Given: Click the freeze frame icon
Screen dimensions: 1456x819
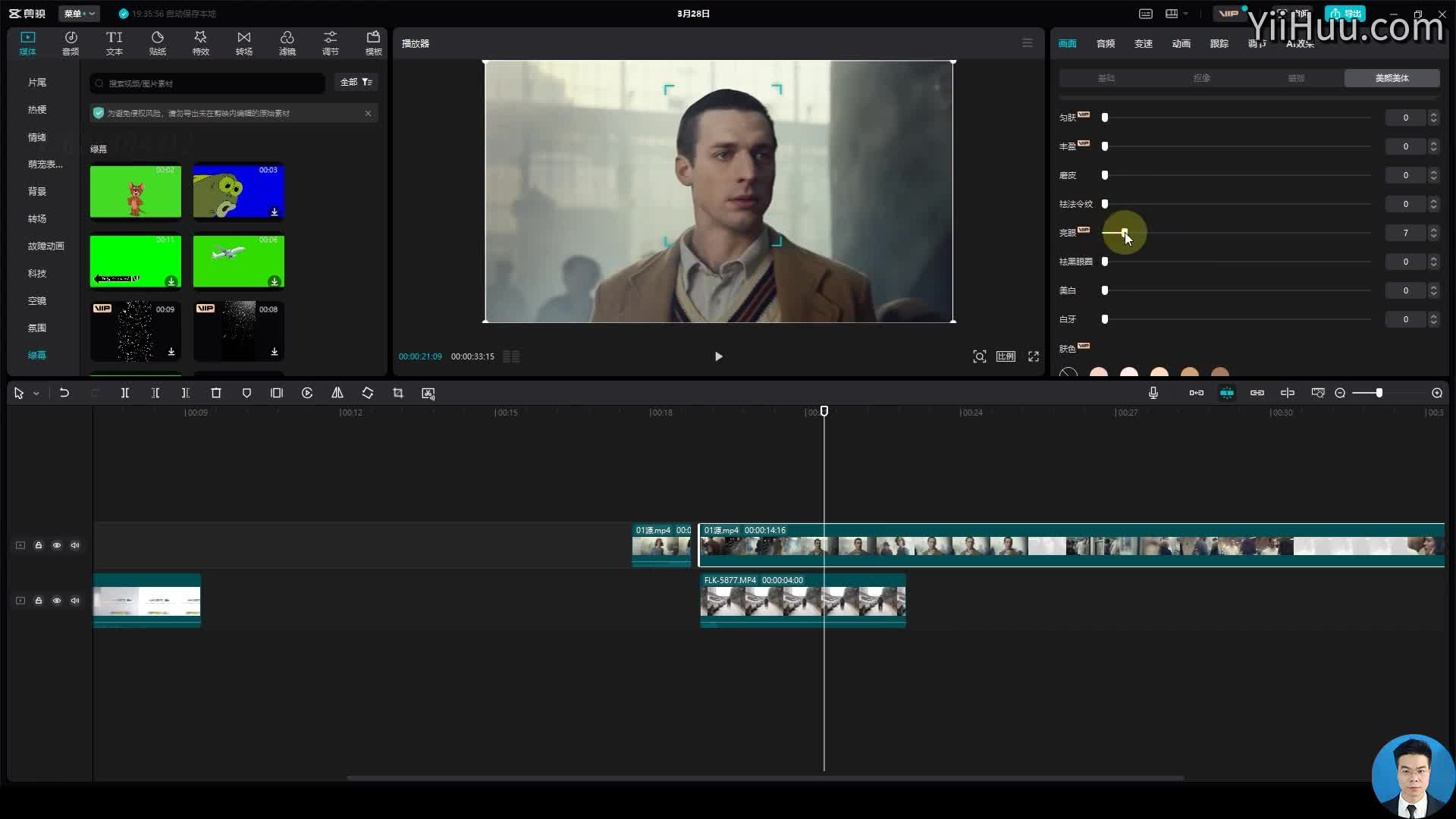Looking at the screenshot, I should 277,393.
